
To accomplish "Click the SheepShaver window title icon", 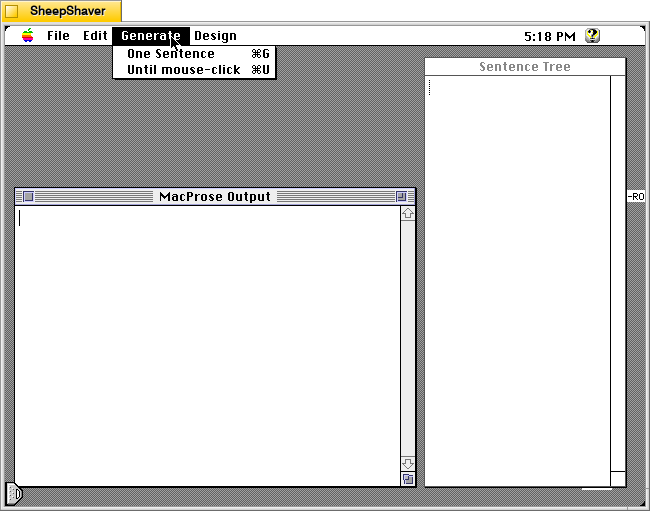I will coord(12,11).
